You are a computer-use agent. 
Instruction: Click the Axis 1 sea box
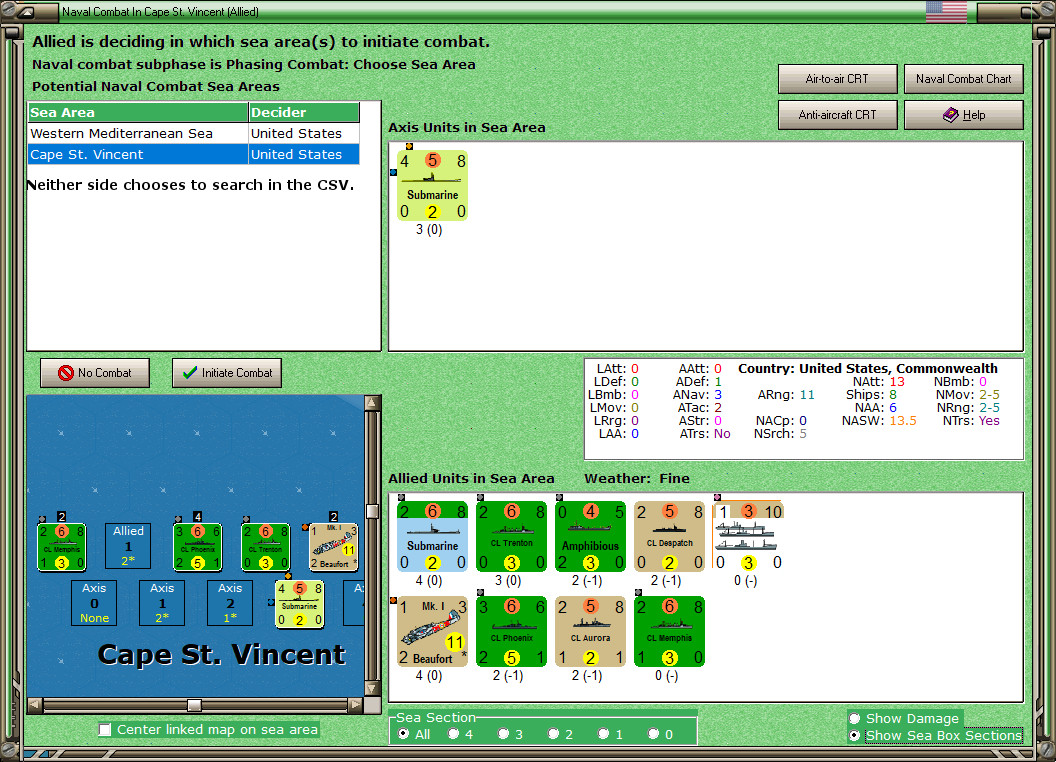point(162,603)
